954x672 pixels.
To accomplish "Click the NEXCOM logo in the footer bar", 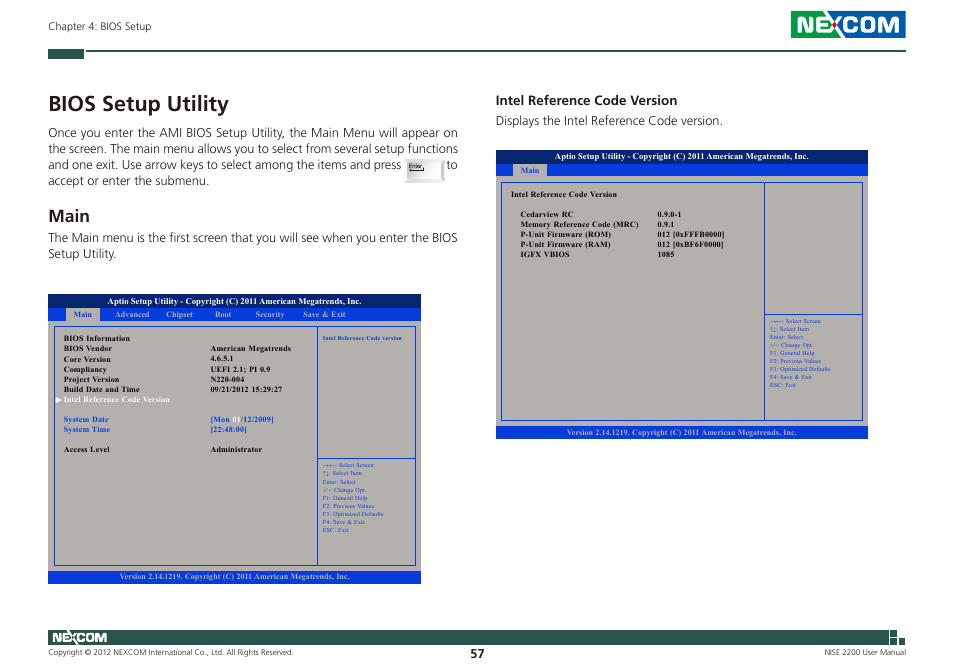I will [80, 637].
